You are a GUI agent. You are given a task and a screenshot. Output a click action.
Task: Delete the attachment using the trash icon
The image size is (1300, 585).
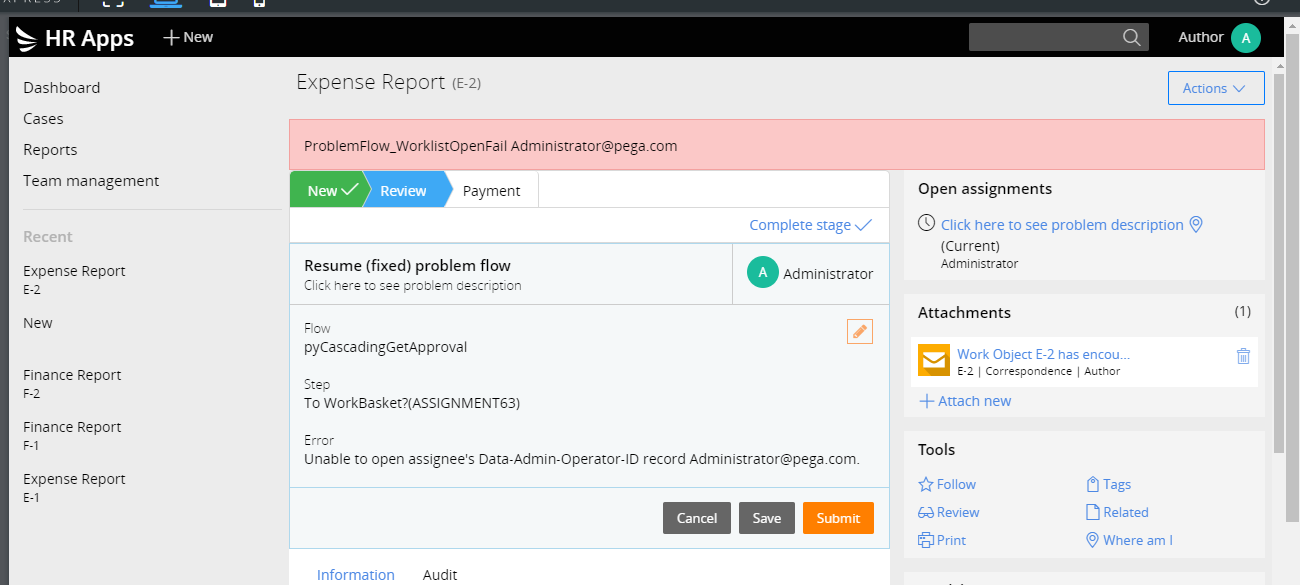[x=1243, y=356]
